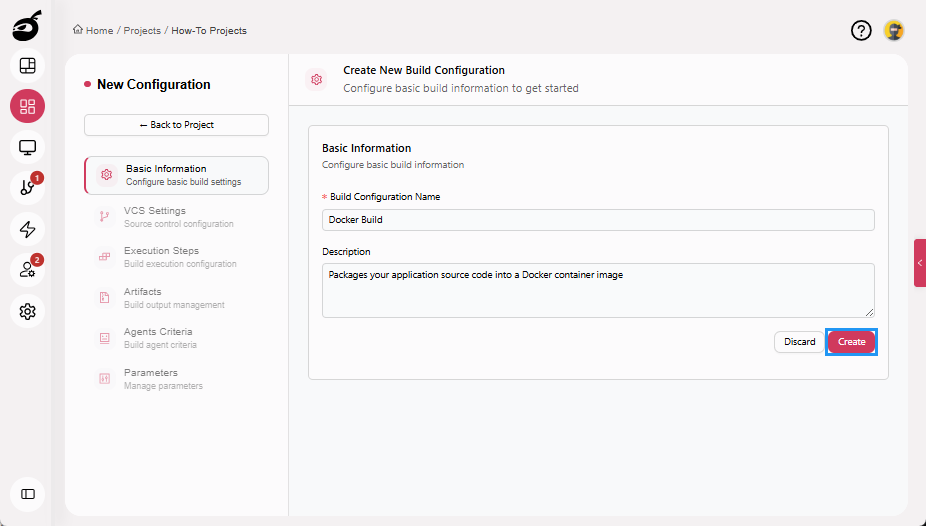
Task: Go to Projects in the breadcrumb
Action: [x=142, y=30]
